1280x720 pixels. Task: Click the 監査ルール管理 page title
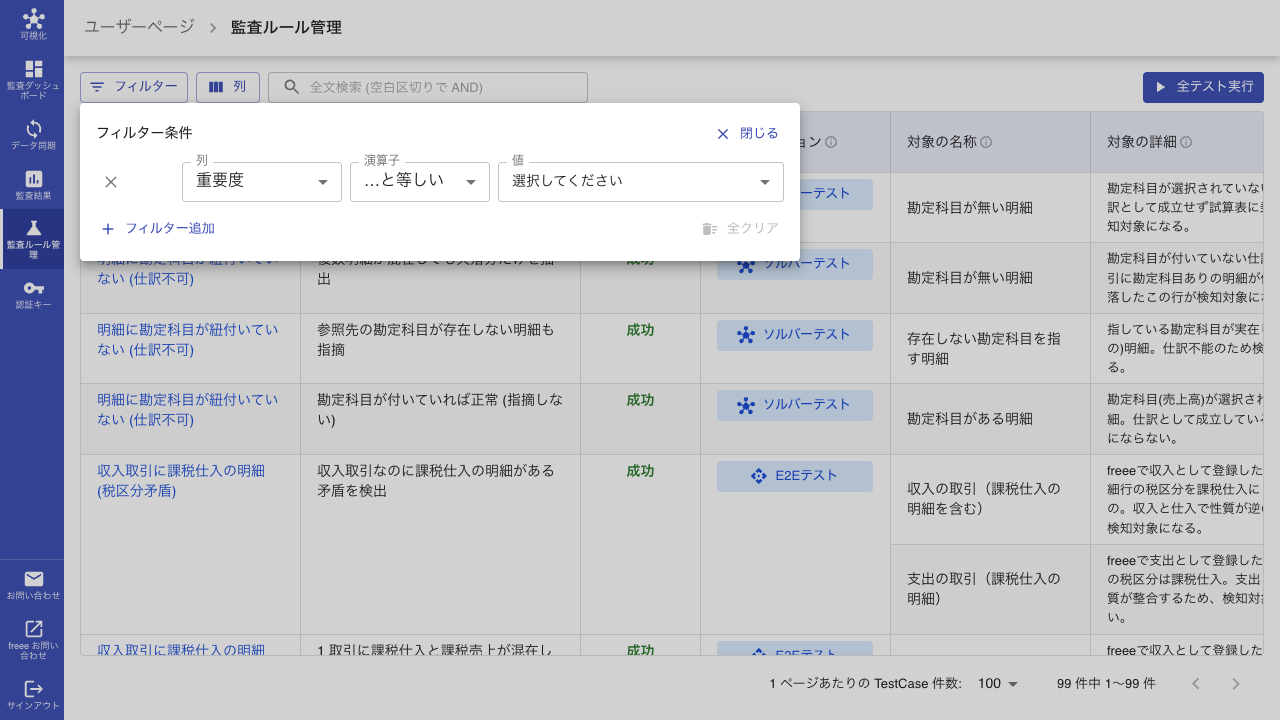(x=286, y=27)
